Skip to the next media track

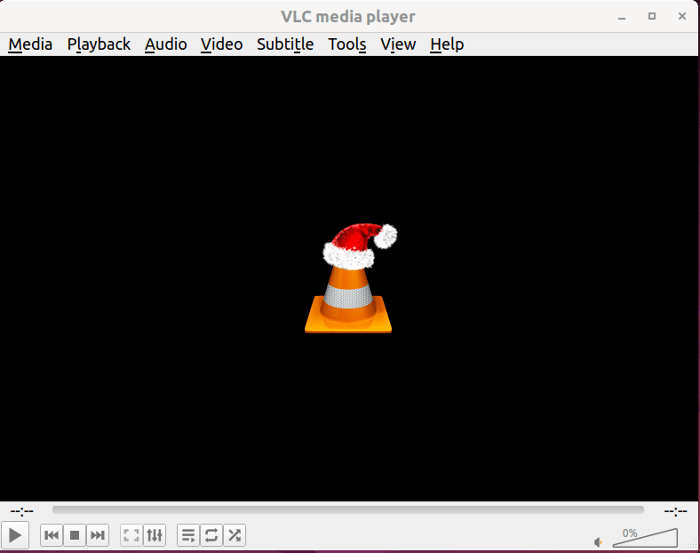(97, 535)
